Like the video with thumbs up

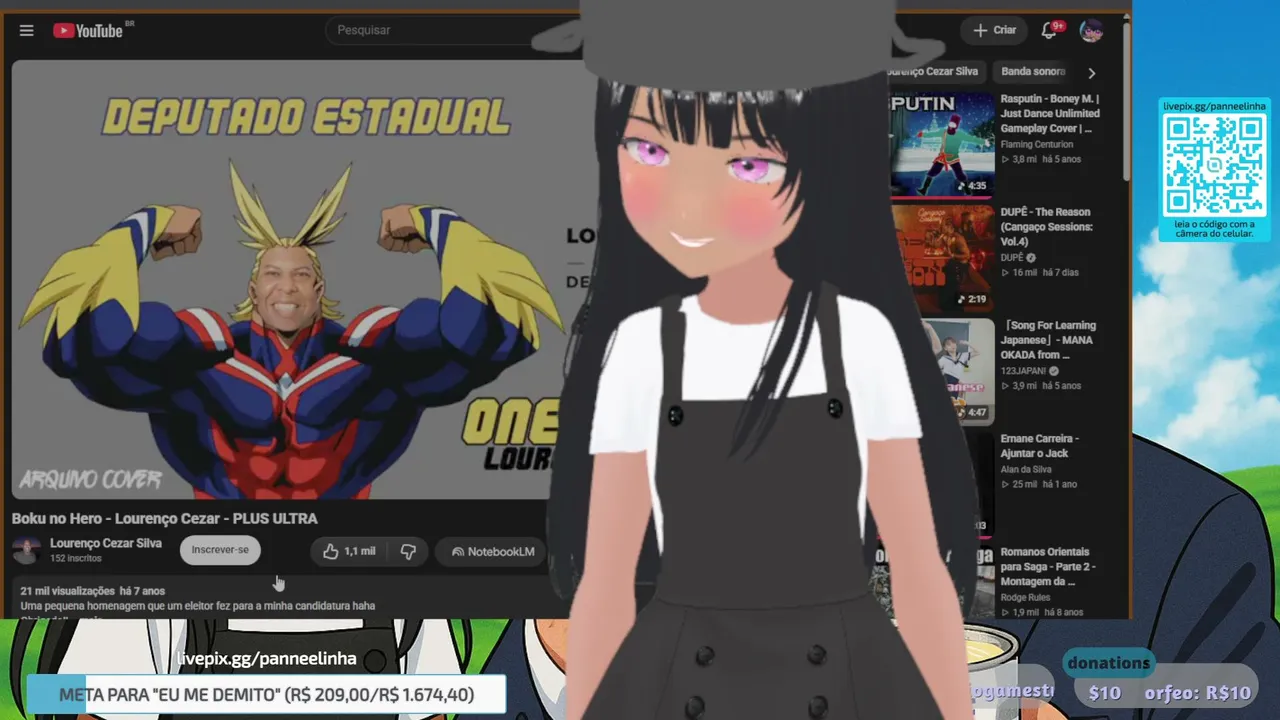[x=349, y=551]
